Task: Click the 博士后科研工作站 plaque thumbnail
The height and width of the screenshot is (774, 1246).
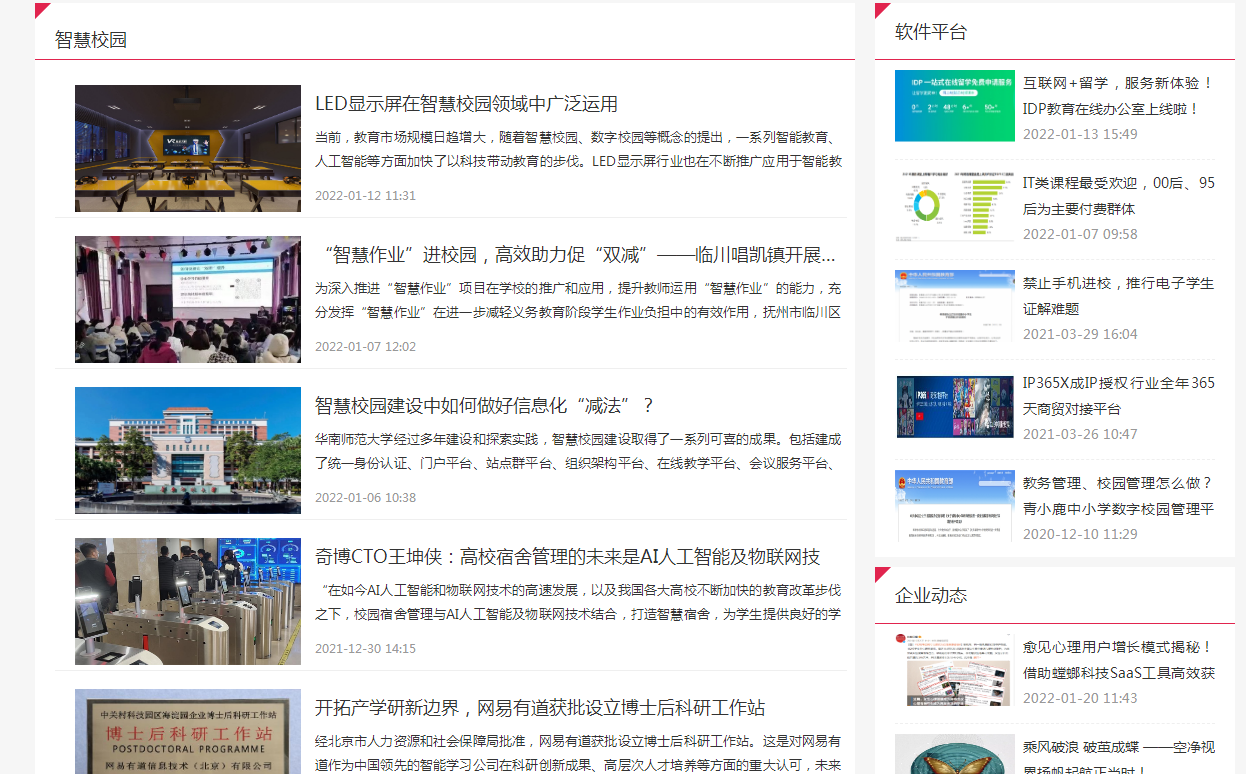Action: (x=188, y=731)
